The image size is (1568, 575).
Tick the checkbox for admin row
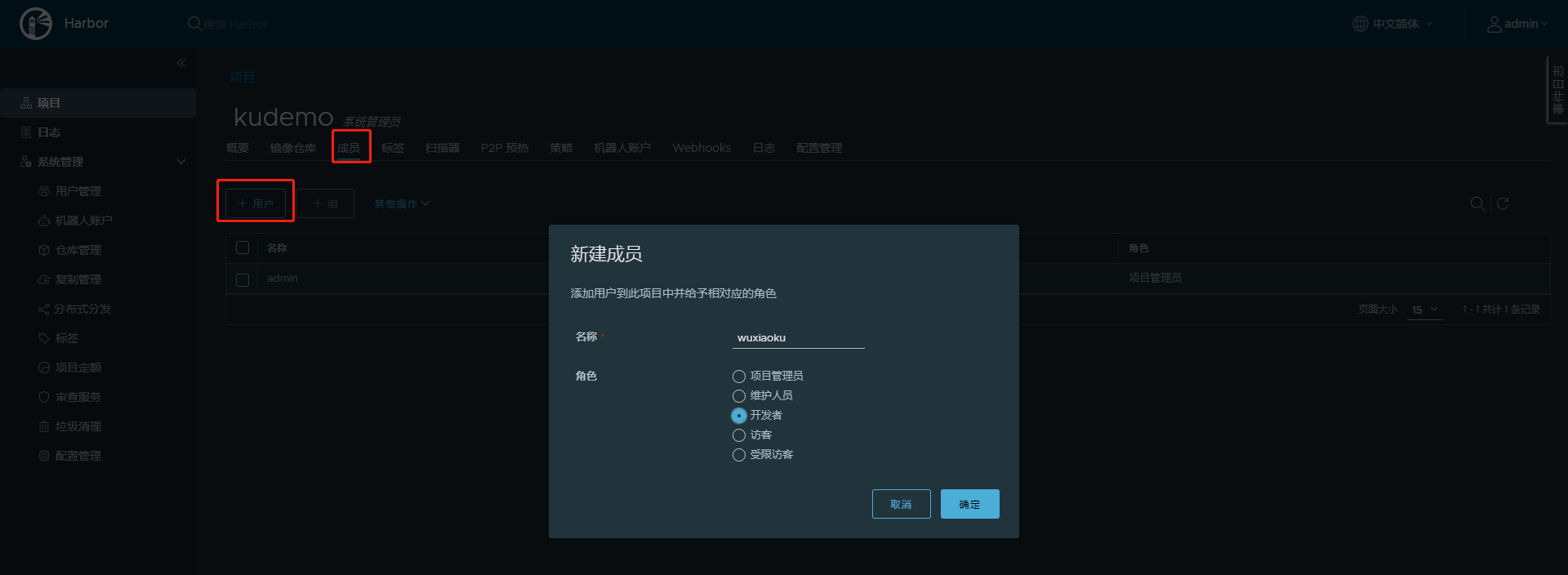tap(243, 279)
